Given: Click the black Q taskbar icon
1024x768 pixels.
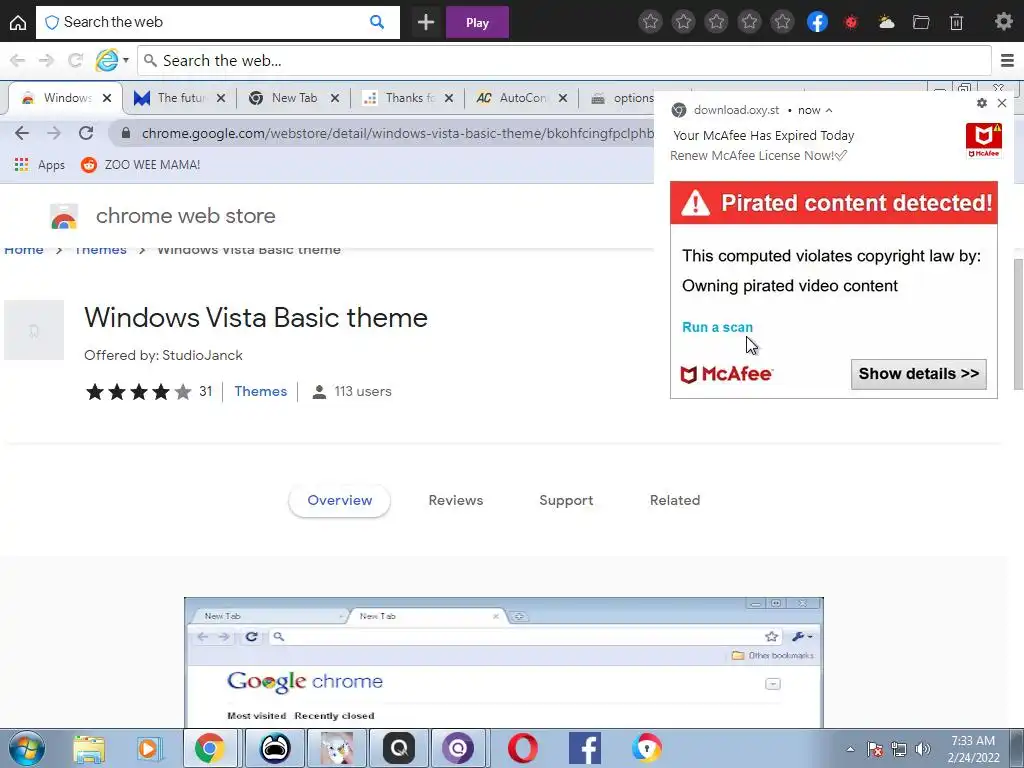Looking at the screenshot, I should pos(399,748).
